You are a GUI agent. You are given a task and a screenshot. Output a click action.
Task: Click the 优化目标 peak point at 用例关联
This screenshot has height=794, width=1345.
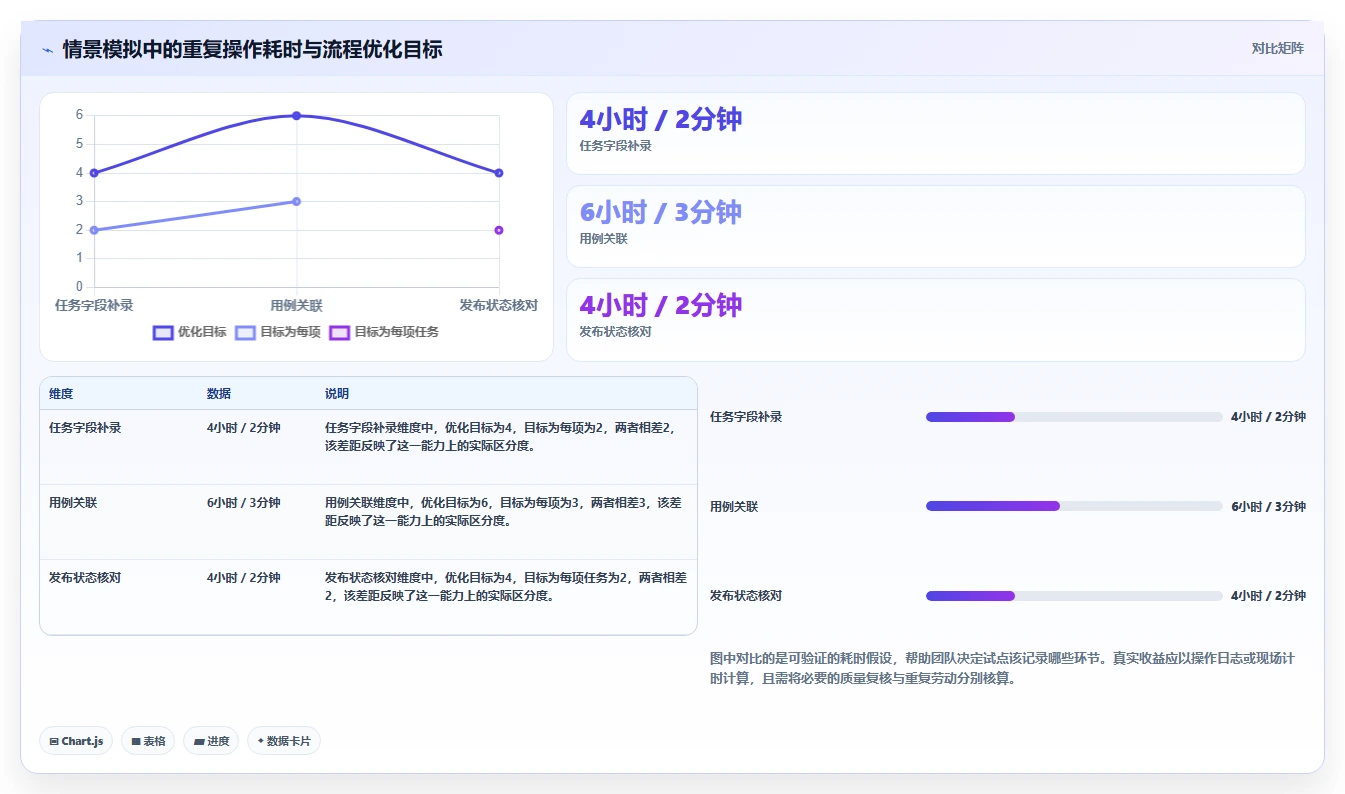296,116
